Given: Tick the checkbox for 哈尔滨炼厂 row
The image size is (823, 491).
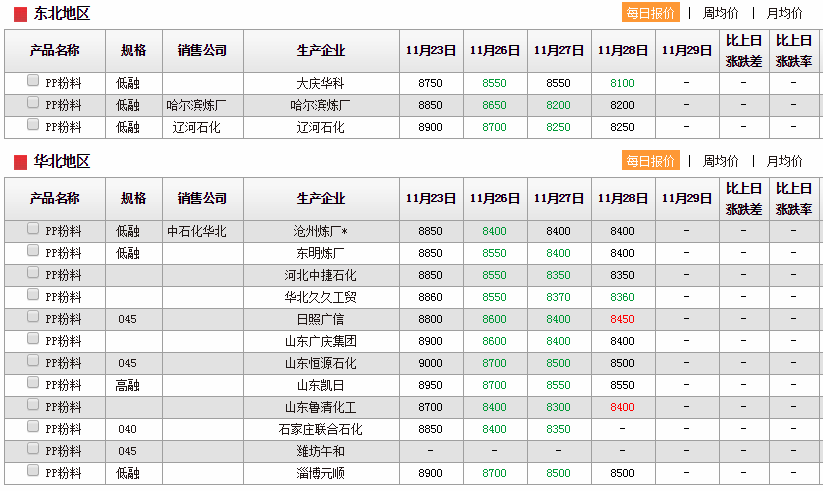Looking at the screenshot, I should point(33,103).
